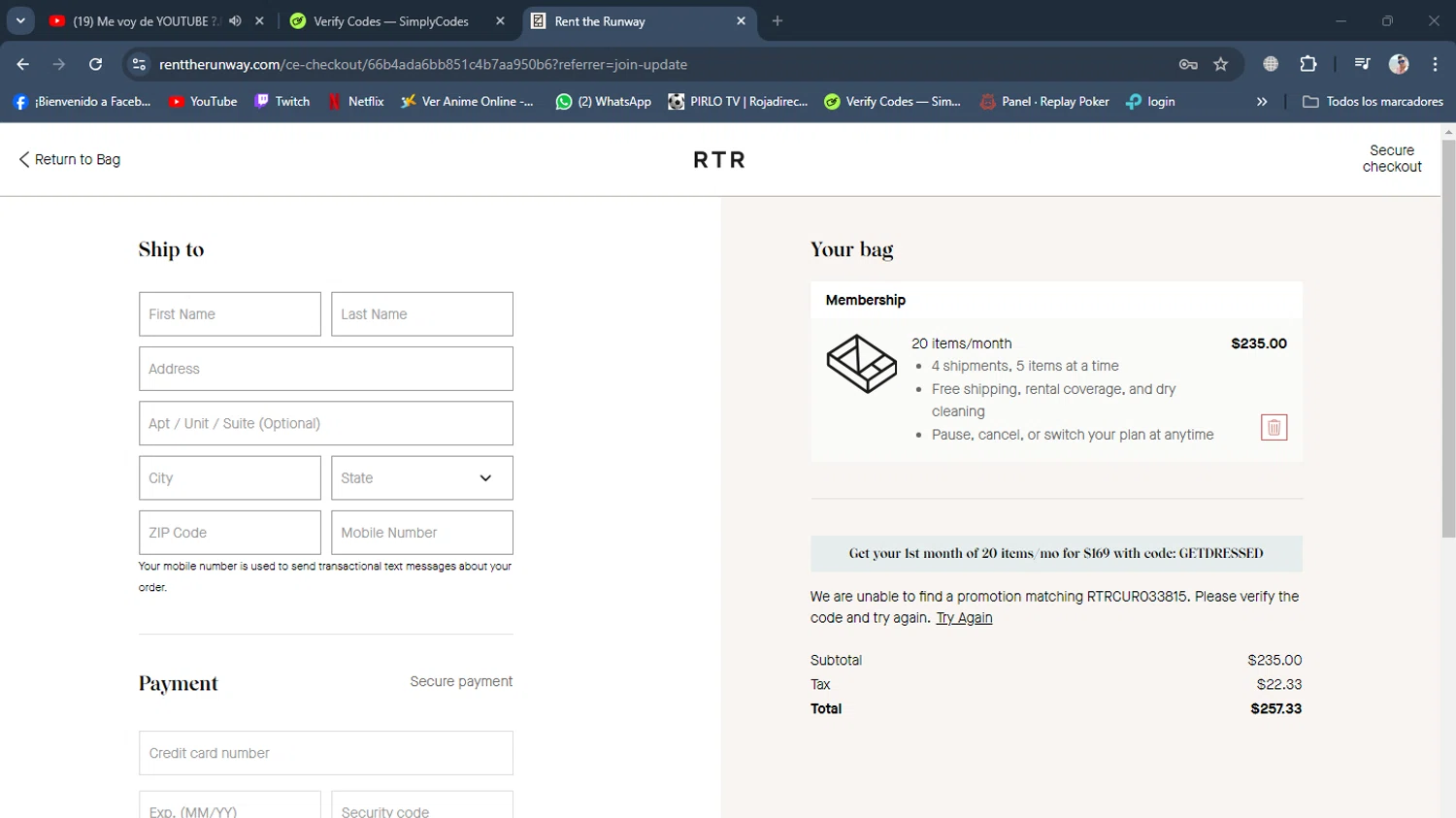Open the saved passwords key icon
The height and width of the screenshot is (818, 1456).
click(1188, 64)
